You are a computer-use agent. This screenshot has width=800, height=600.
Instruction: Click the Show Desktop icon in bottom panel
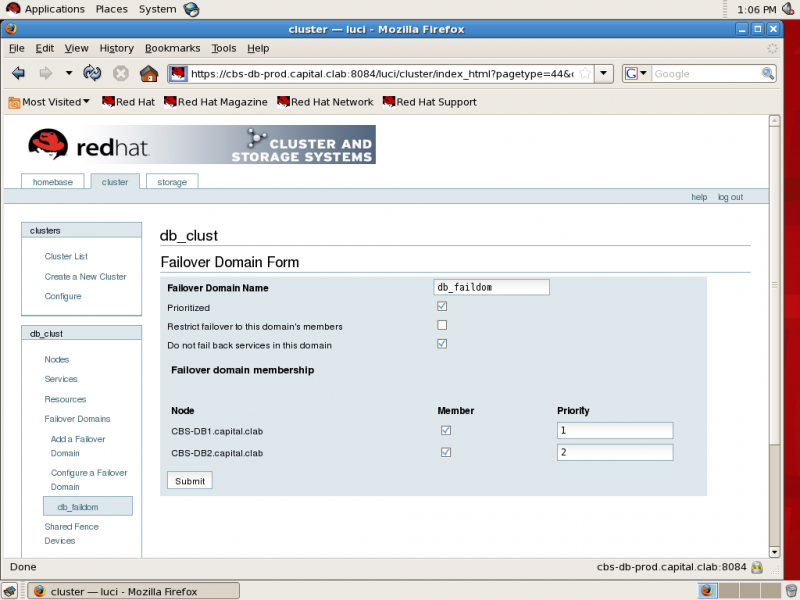pos(9,591)
